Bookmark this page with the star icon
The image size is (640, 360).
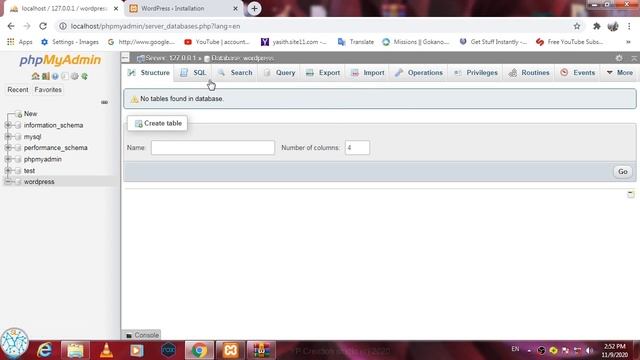[577, 26]
